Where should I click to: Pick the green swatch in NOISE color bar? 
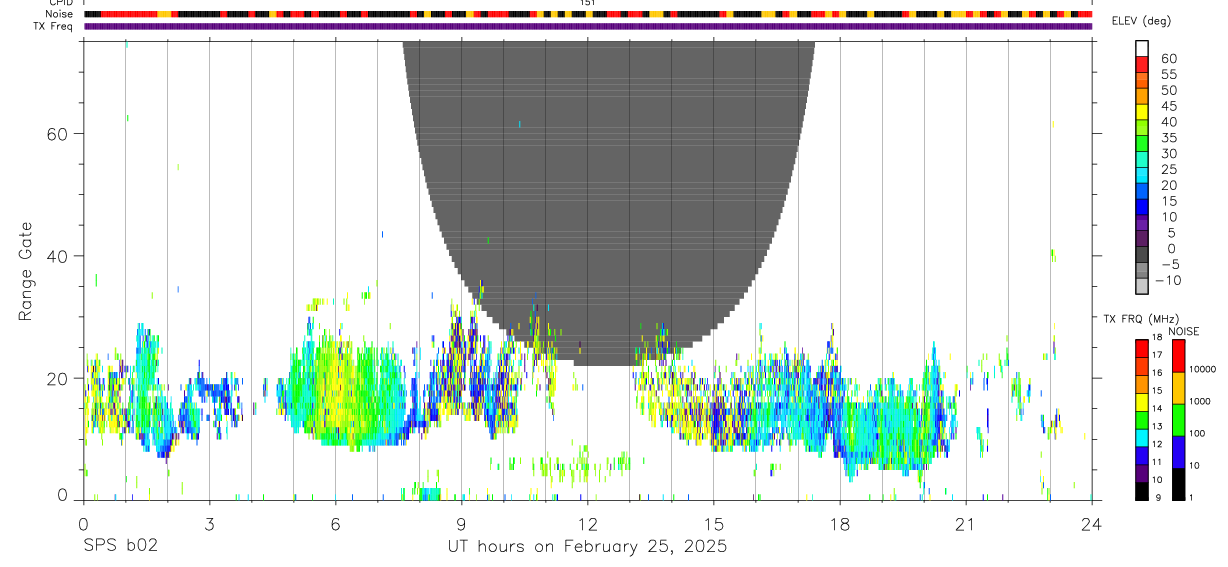click(1178, 420)
